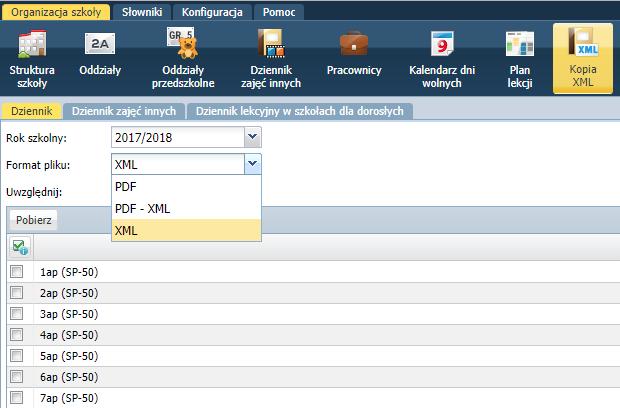Choose highlighted XML option in the list

point(186,230)
